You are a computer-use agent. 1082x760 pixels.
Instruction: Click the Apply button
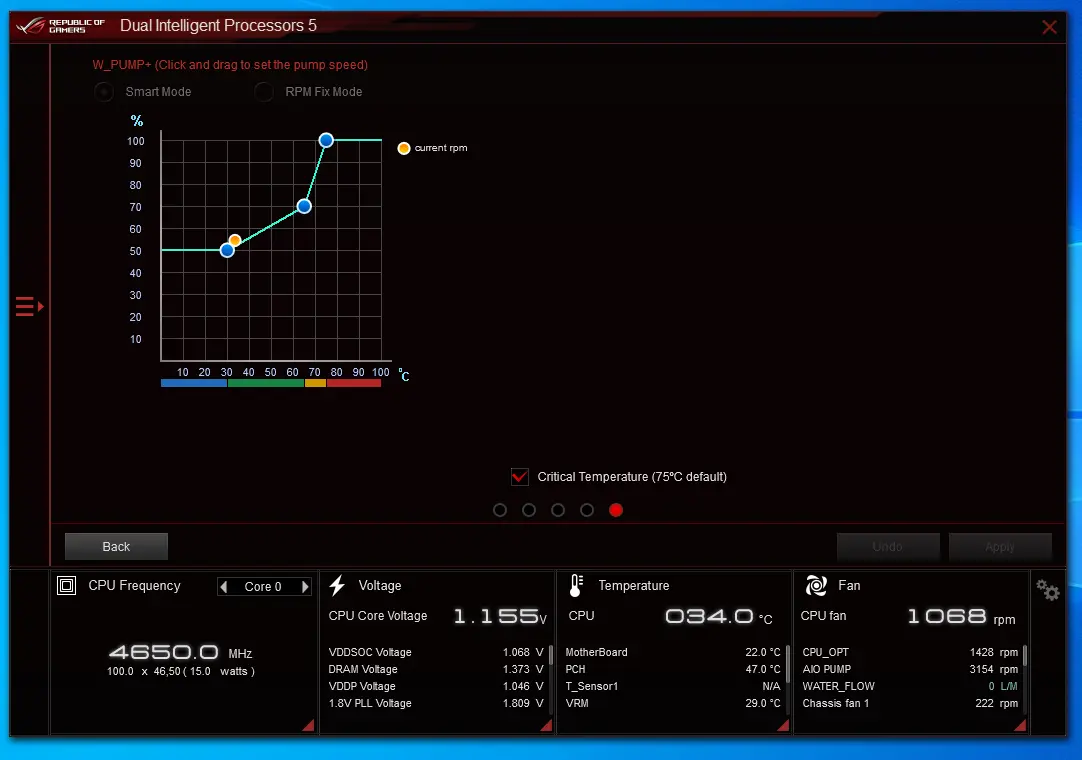click(1000, 547)
